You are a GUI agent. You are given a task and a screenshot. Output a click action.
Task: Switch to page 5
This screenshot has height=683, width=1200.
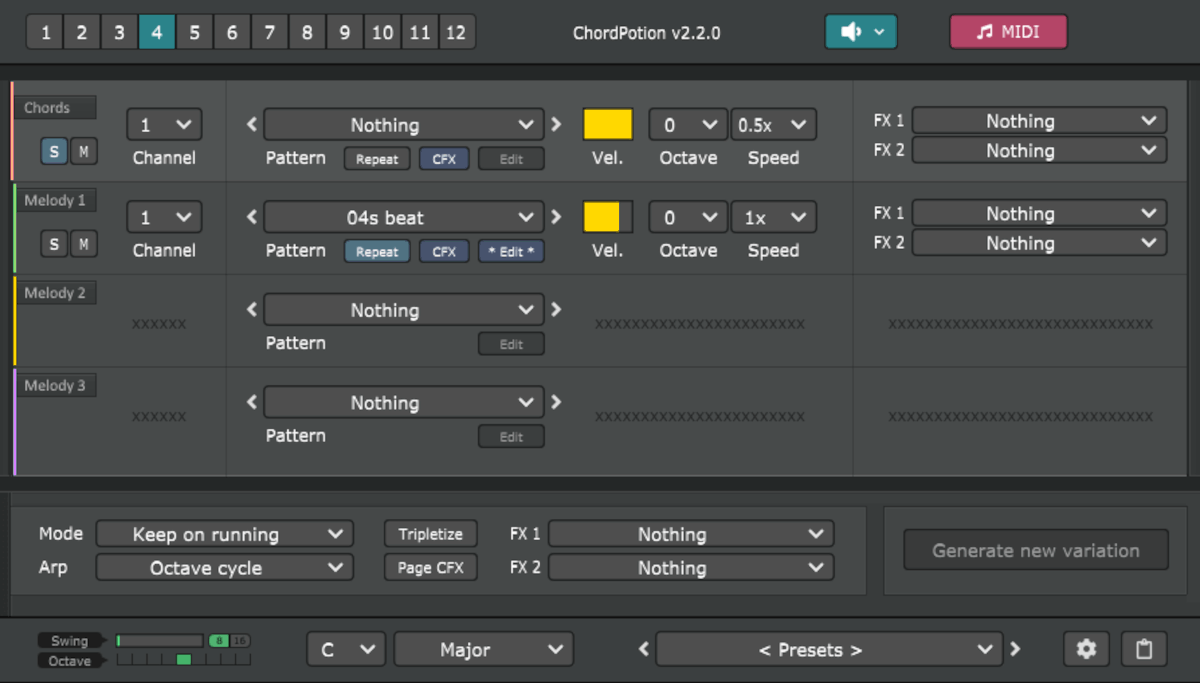(x=194, y=32)
